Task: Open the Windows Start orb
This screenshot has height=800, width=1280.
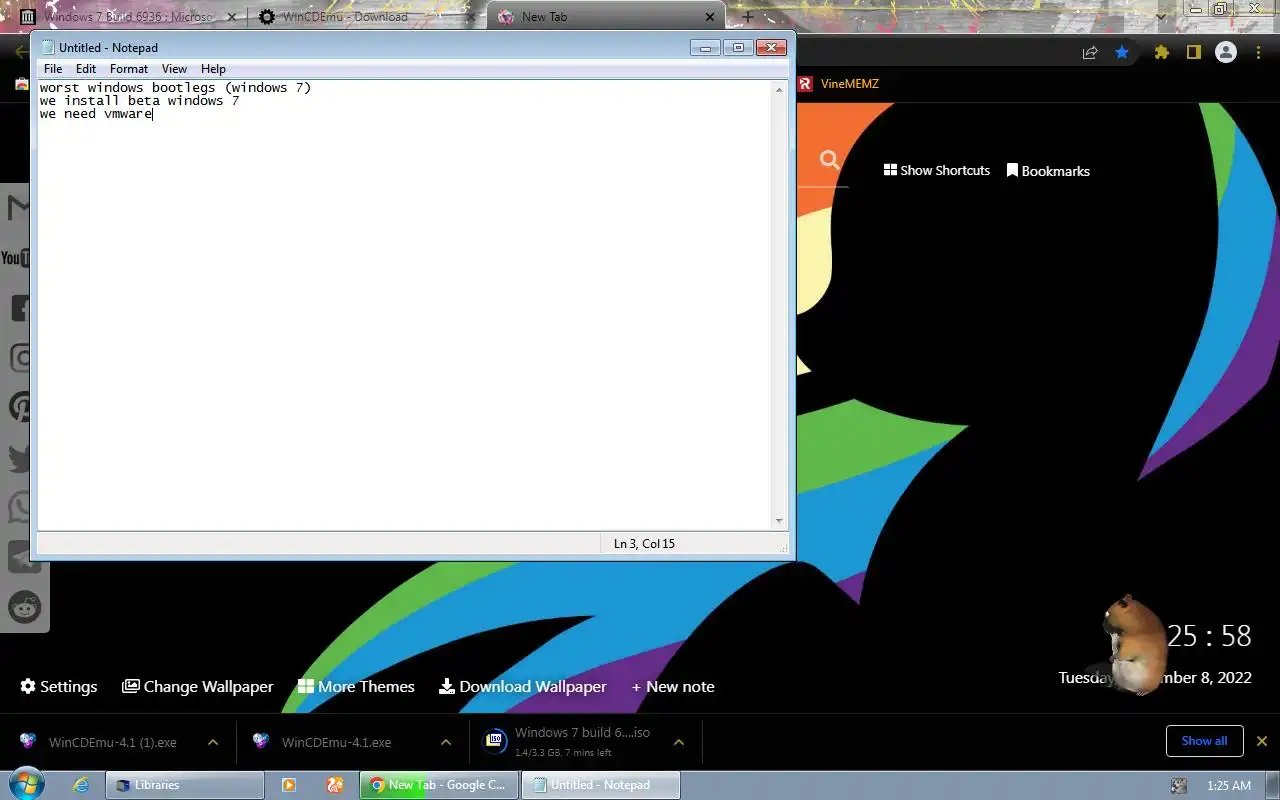Action: (x=26, y=784)
